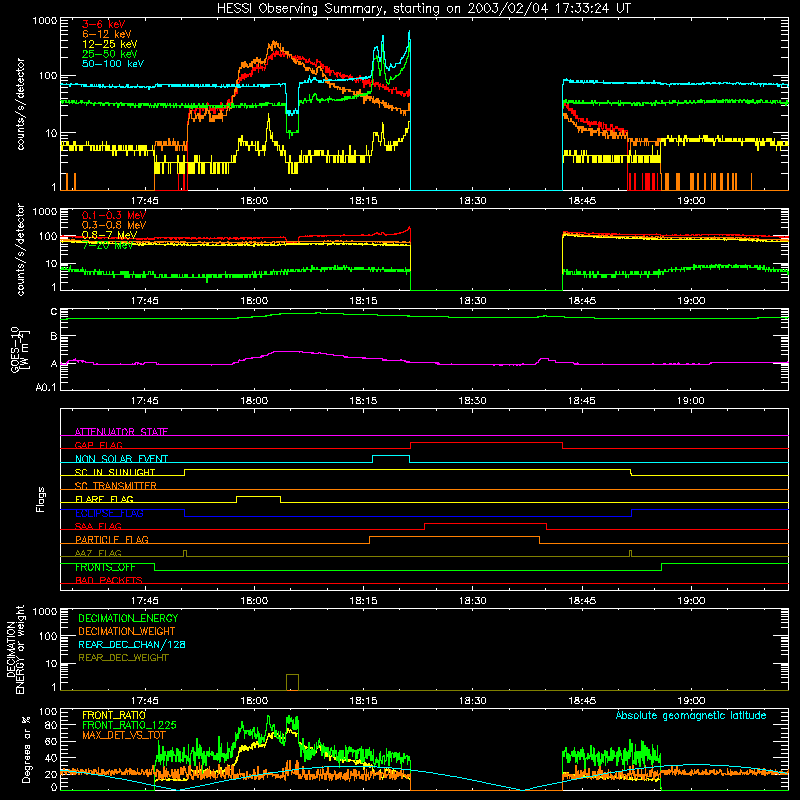Click the GOES-10 axis label
Viewport: 800px width, 800px height.
(x=20, y=349)
